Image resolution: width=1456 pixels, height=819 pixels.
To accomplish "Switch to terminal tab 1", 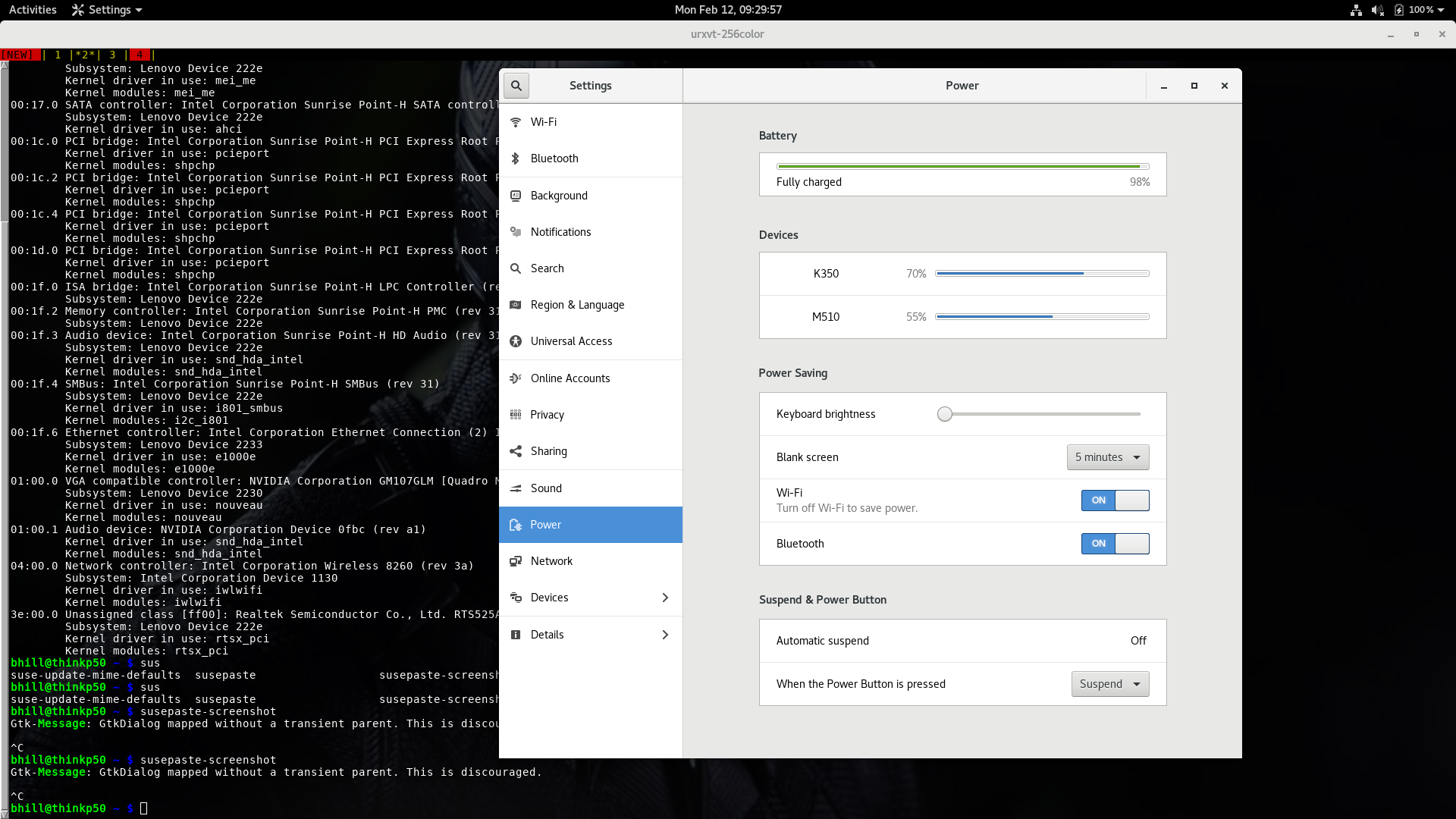I will click(x=58, y=55).
